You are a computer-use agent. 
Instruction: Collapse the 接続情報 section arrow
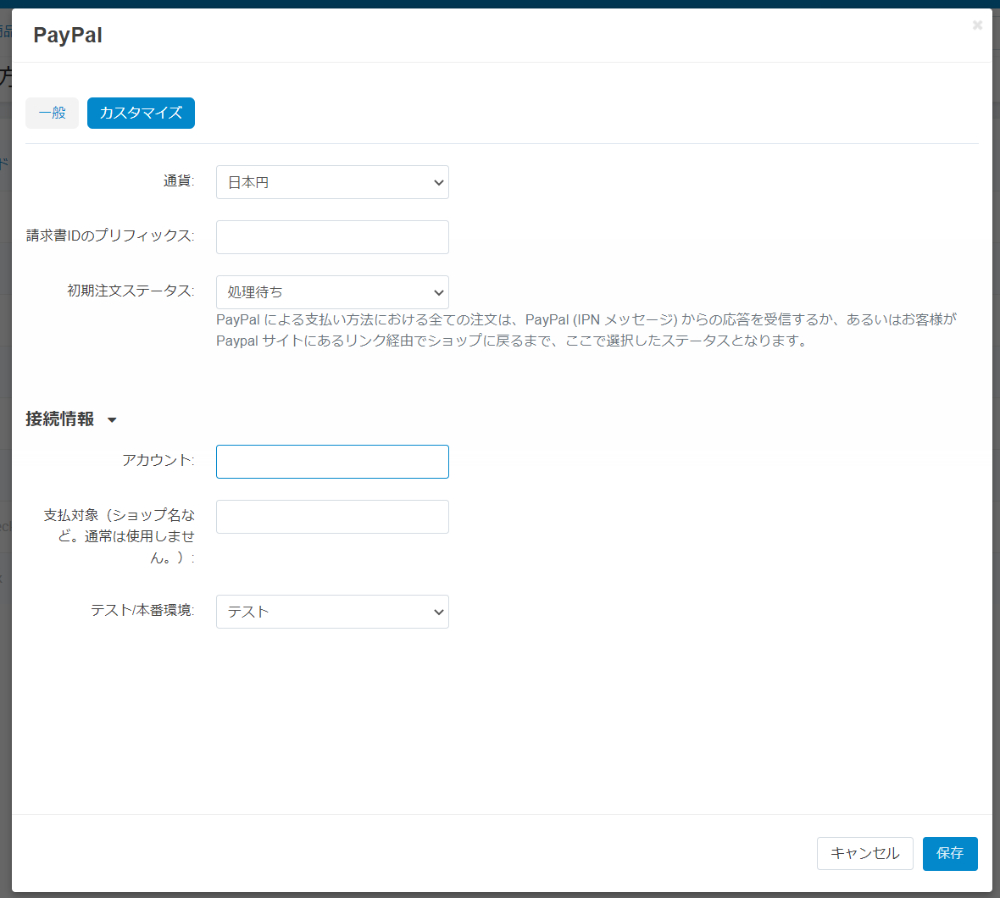click(112, 420)
